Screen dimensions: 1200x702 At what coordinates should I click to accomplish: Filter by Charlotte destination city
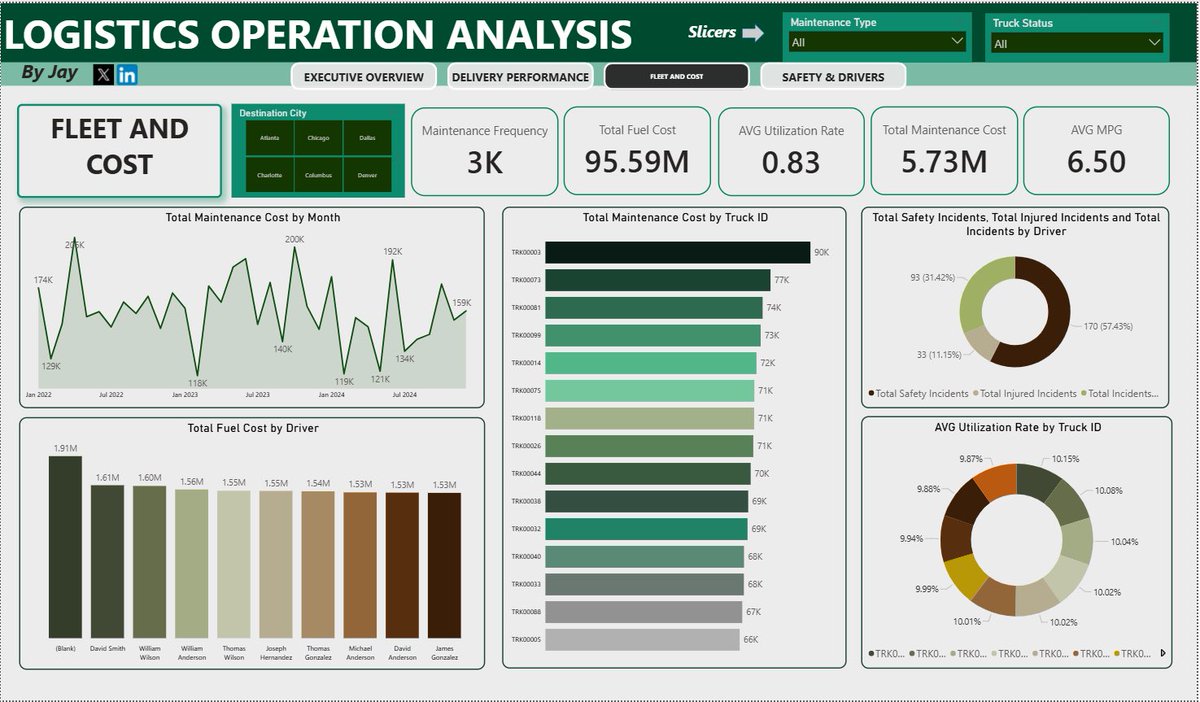[x=269, y=175]
